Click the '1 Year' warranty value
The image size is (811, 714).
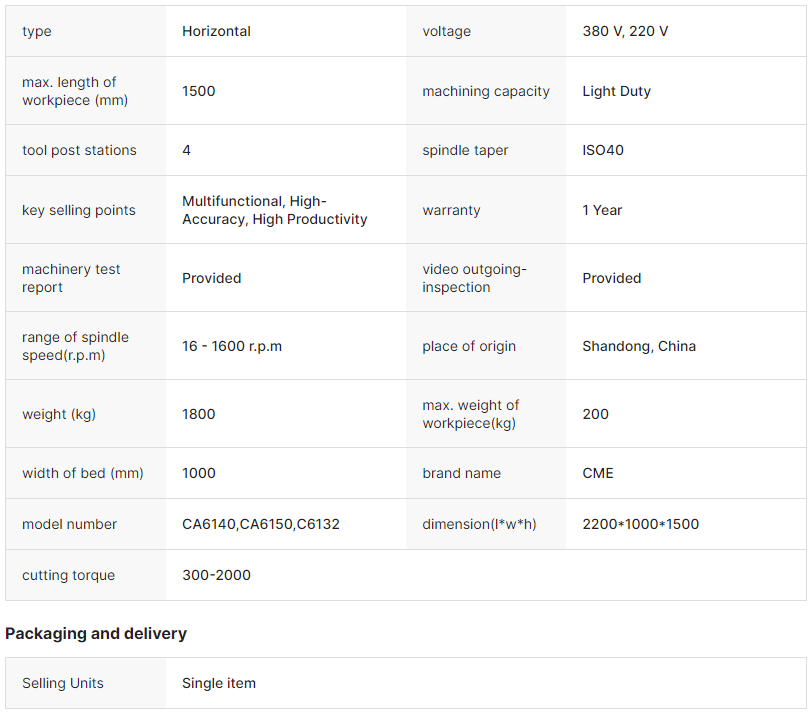[x=602, y=210]
